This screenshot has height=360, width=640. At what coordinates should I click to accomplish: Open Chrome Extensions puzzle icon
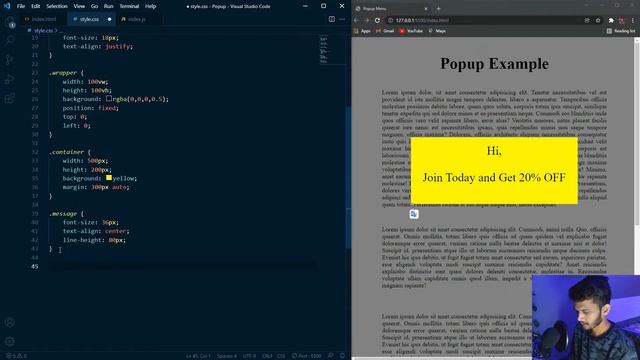611,20
